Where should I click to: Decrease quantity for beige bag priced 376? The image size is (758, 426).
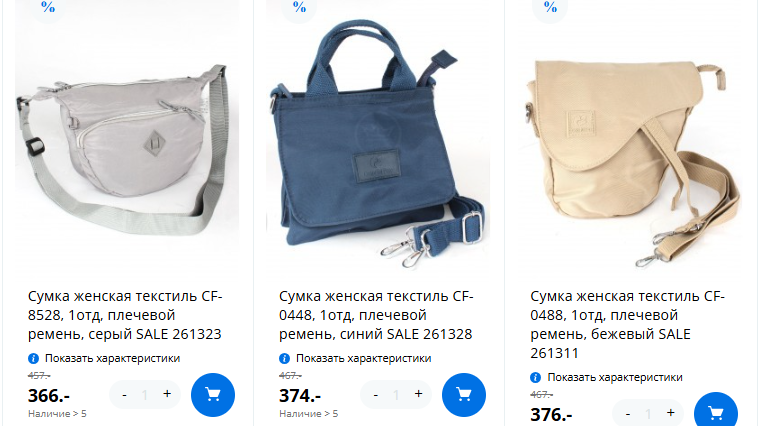[x=627, y=413]
